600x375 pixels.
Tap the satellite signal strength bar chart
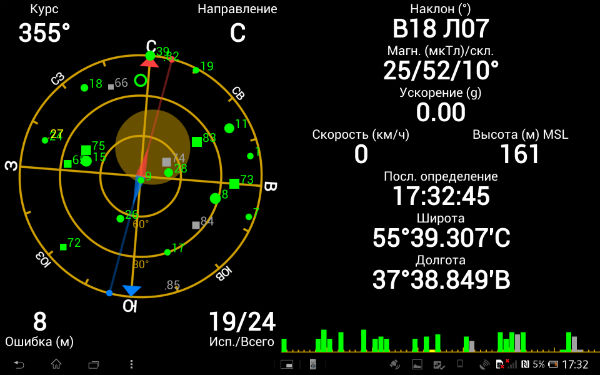click(440, 341)
